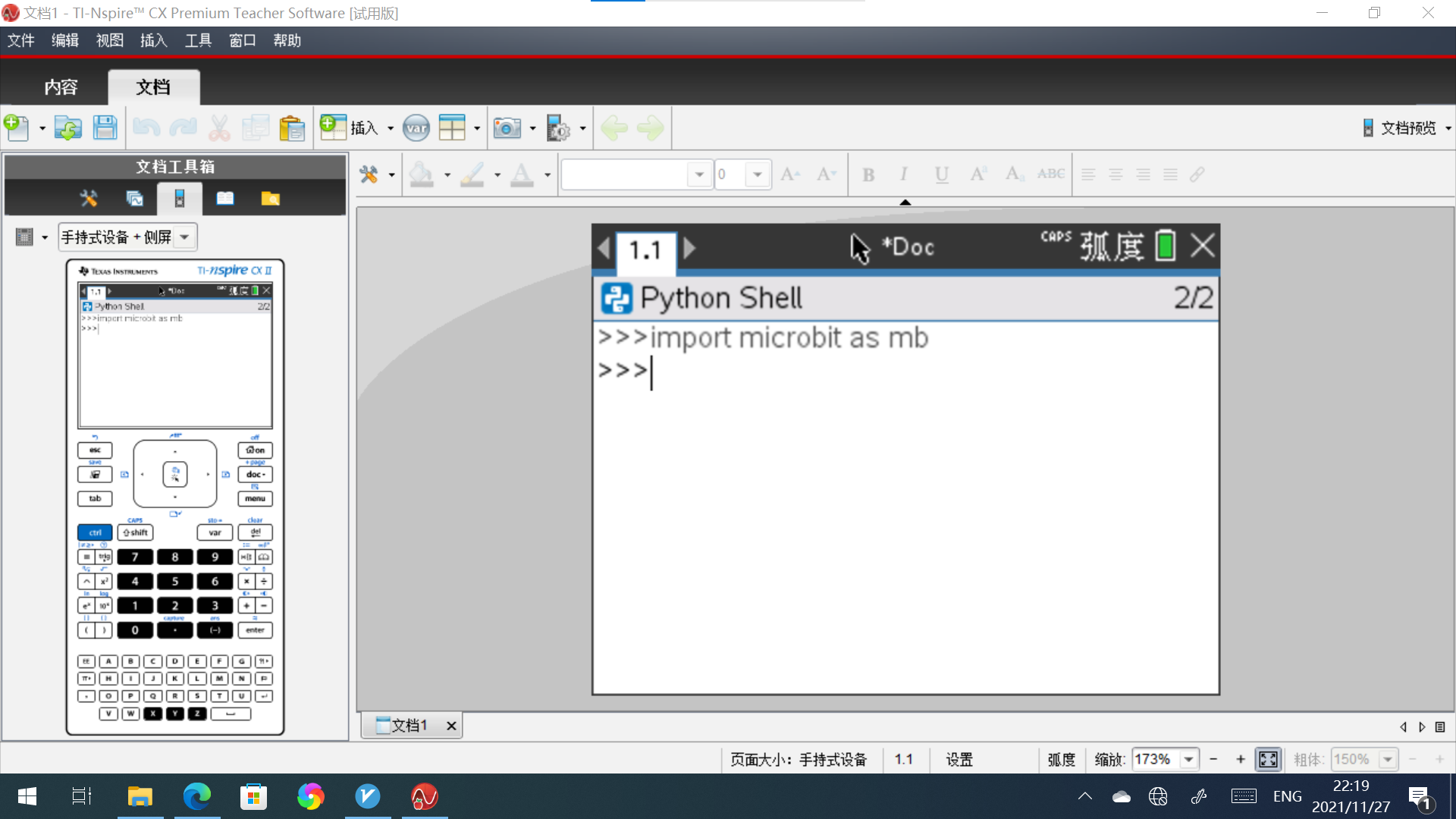Select the page layout icon
The width and height of the screenshot is (1456, 819).
[x=452, y=127]
